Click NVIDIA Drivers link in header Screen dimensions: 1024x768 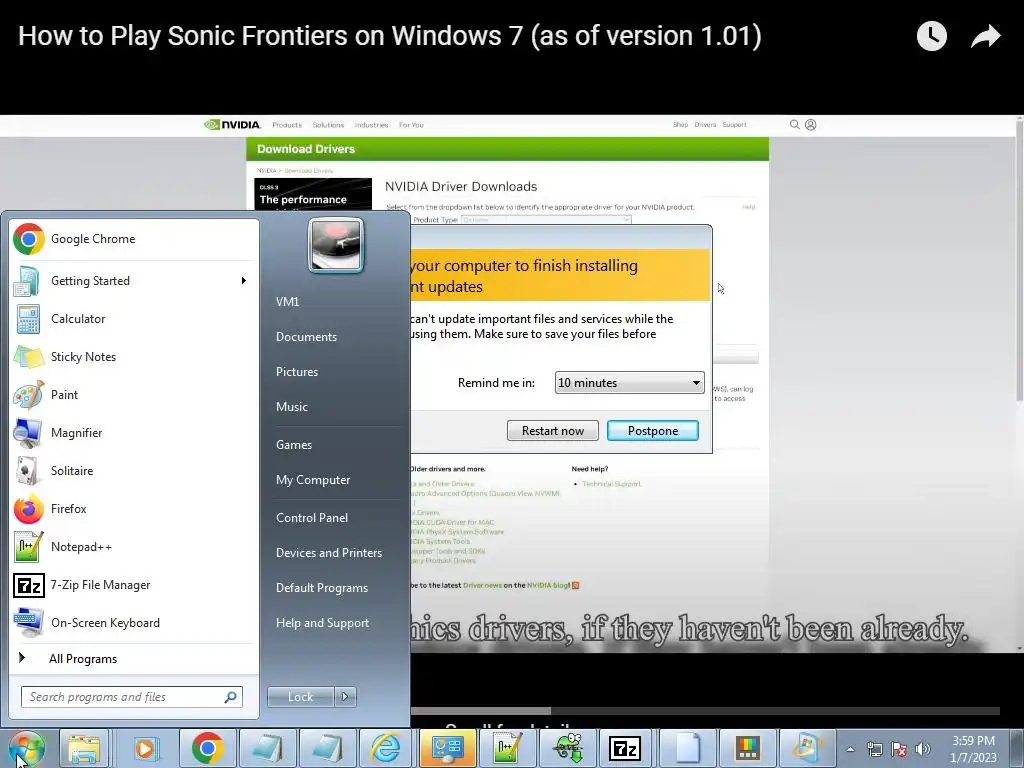705,125
